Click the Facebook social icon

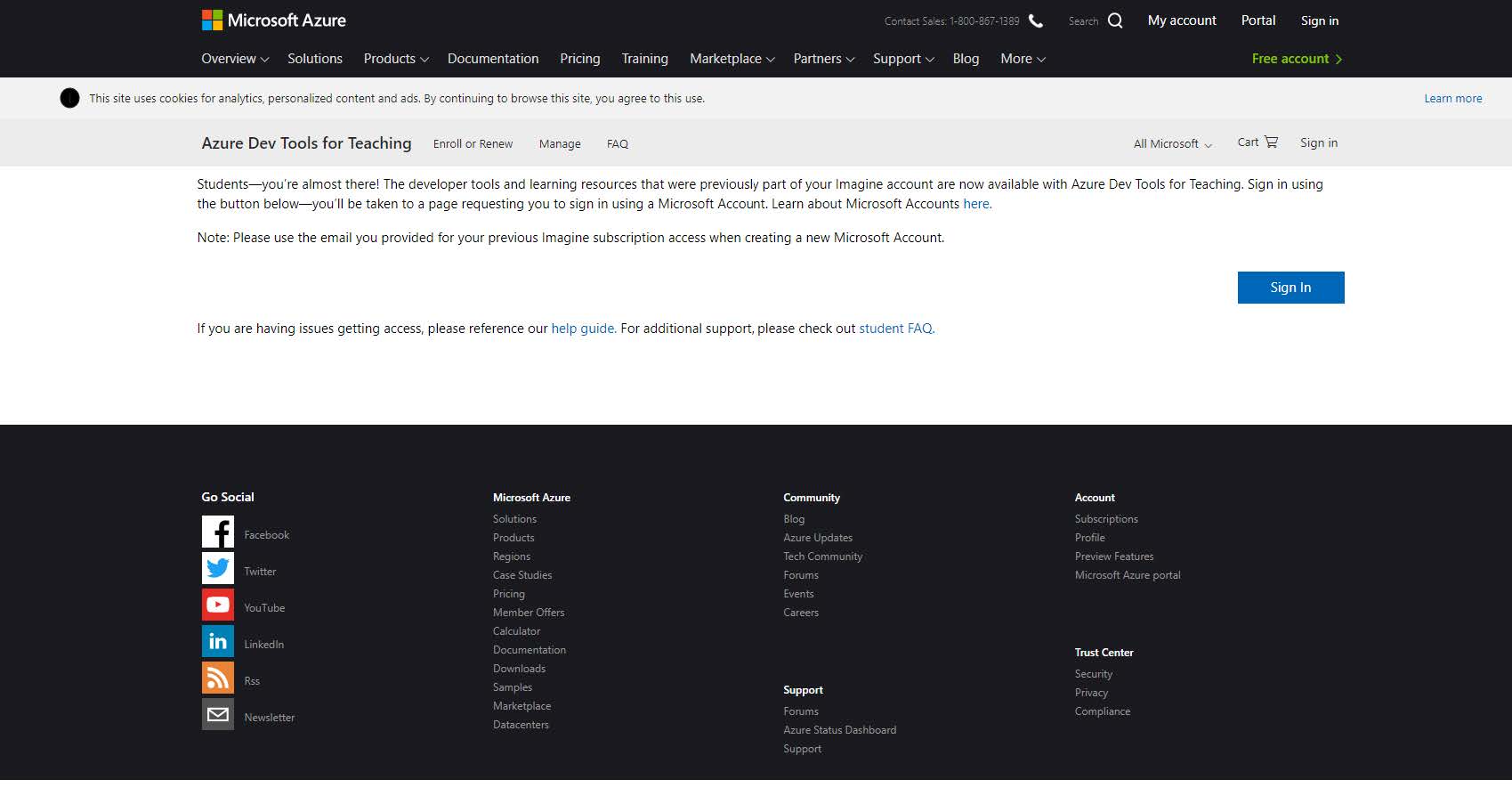(217, 532)
